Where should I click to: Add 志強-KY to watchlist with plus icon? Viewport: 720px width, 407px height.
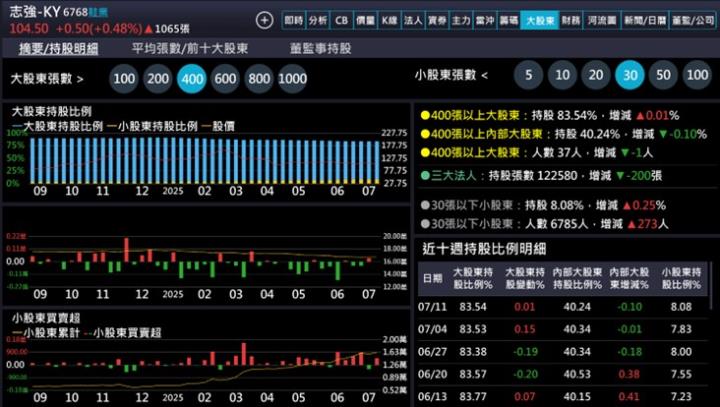[x=264, y=20]
